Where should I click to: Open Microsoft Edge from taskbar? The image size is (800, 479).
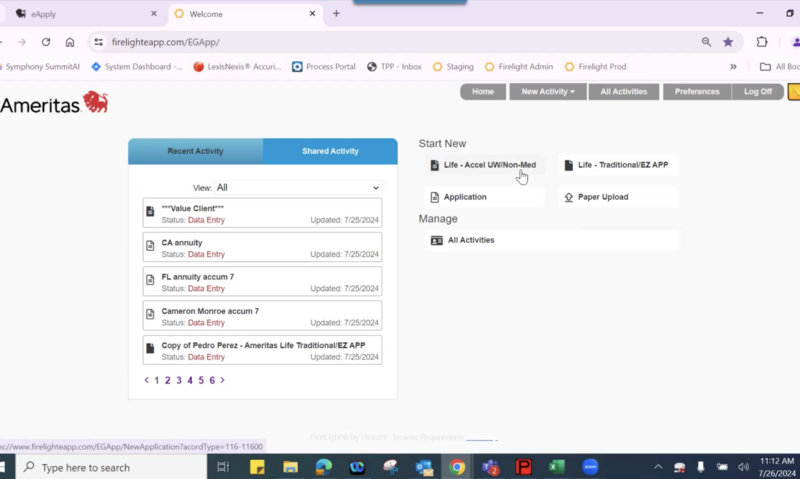323,467
